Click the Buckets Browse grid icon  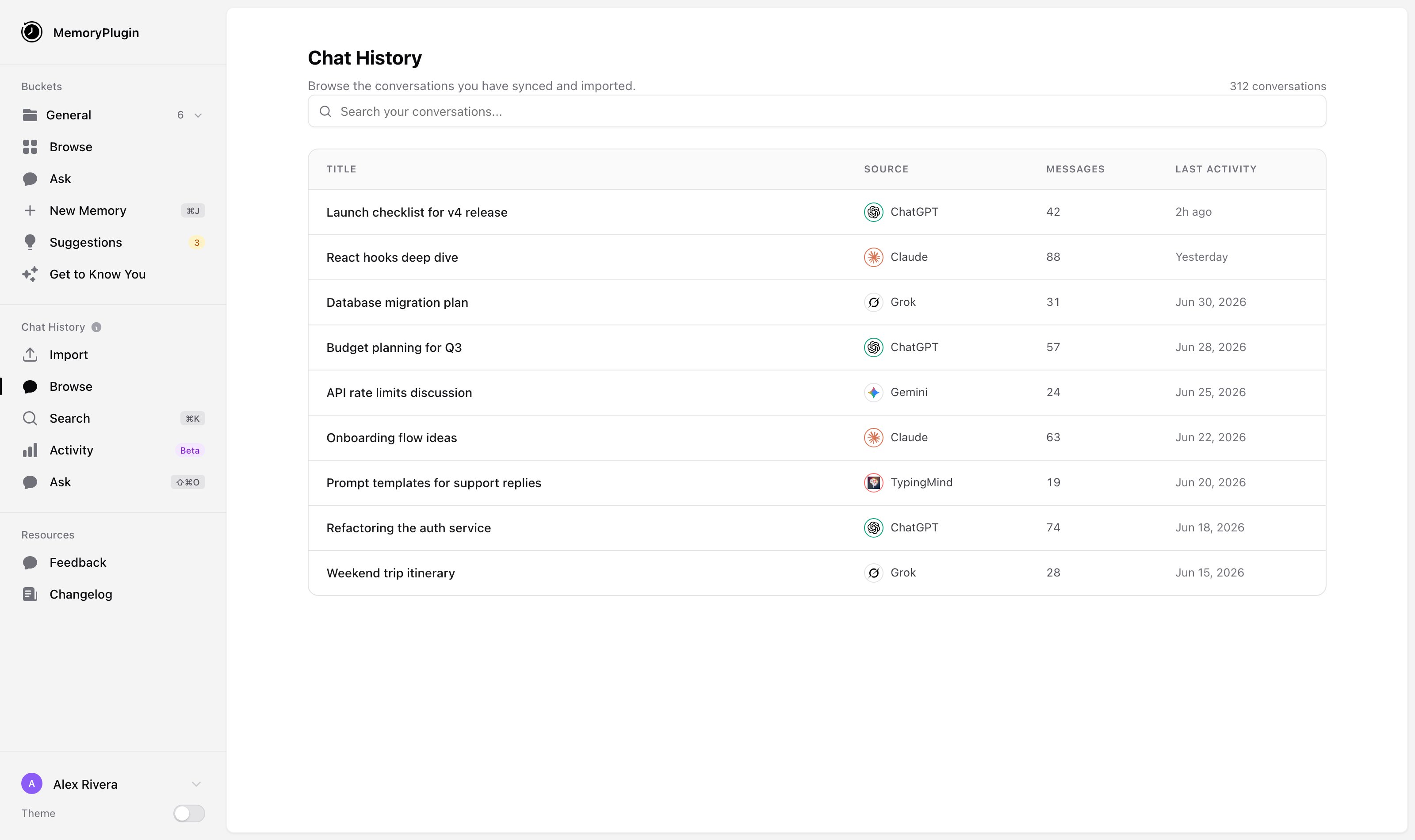click(30, 147)
